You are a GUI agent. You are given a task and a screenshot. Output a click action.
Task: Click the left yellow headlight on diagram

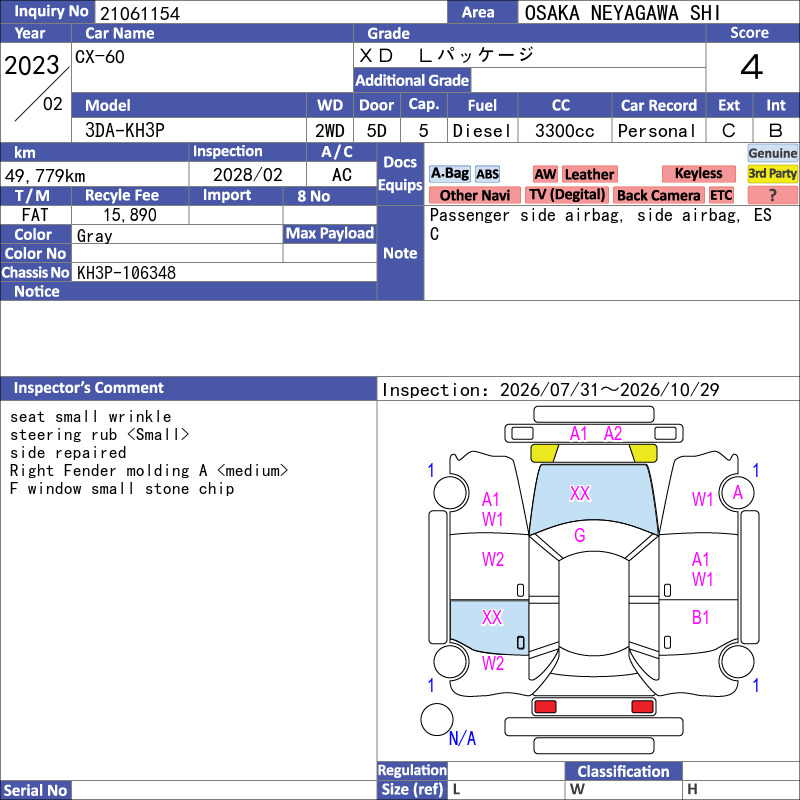coord(544,453)
